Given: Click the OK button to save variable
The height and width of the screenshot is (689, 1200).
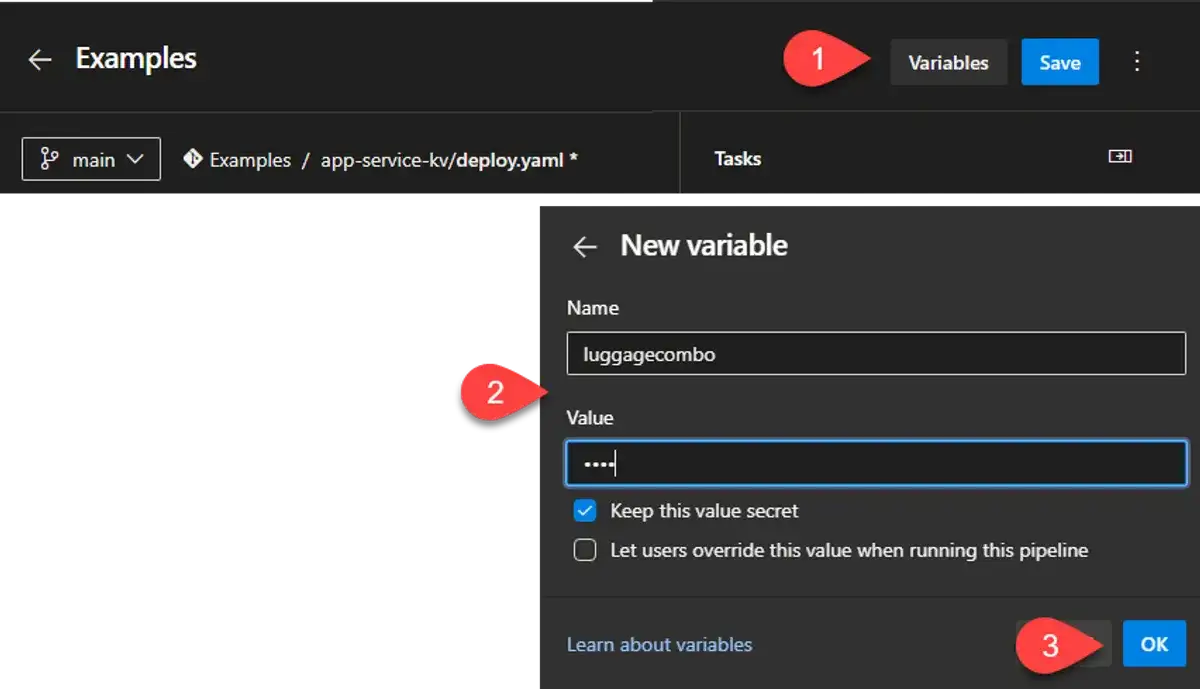Looking at the screenshot, I should (x=1154, y=644).
